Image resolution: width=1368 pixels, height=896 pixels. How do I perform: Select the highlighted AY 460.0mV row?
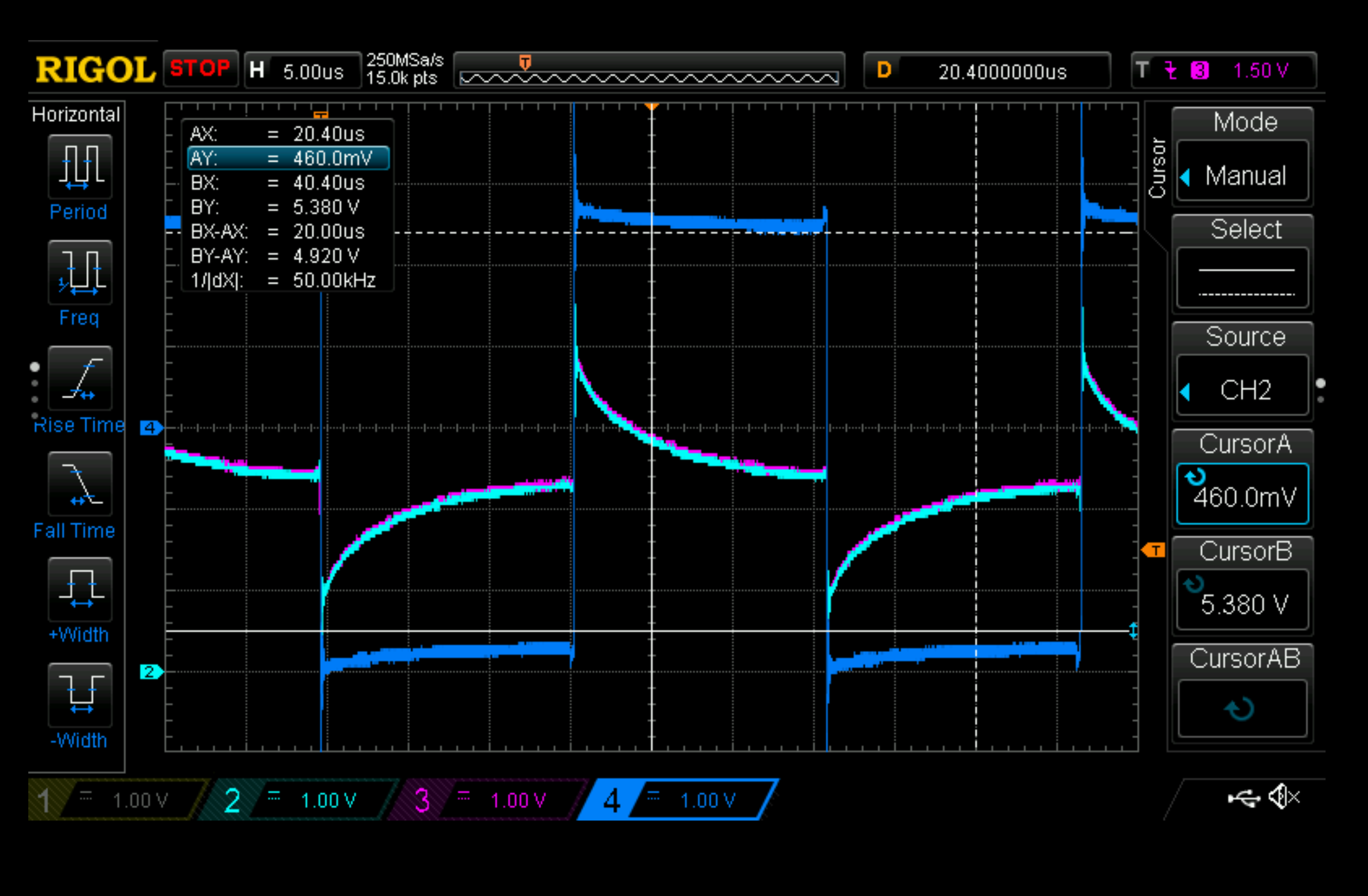(x=288, y=158)
